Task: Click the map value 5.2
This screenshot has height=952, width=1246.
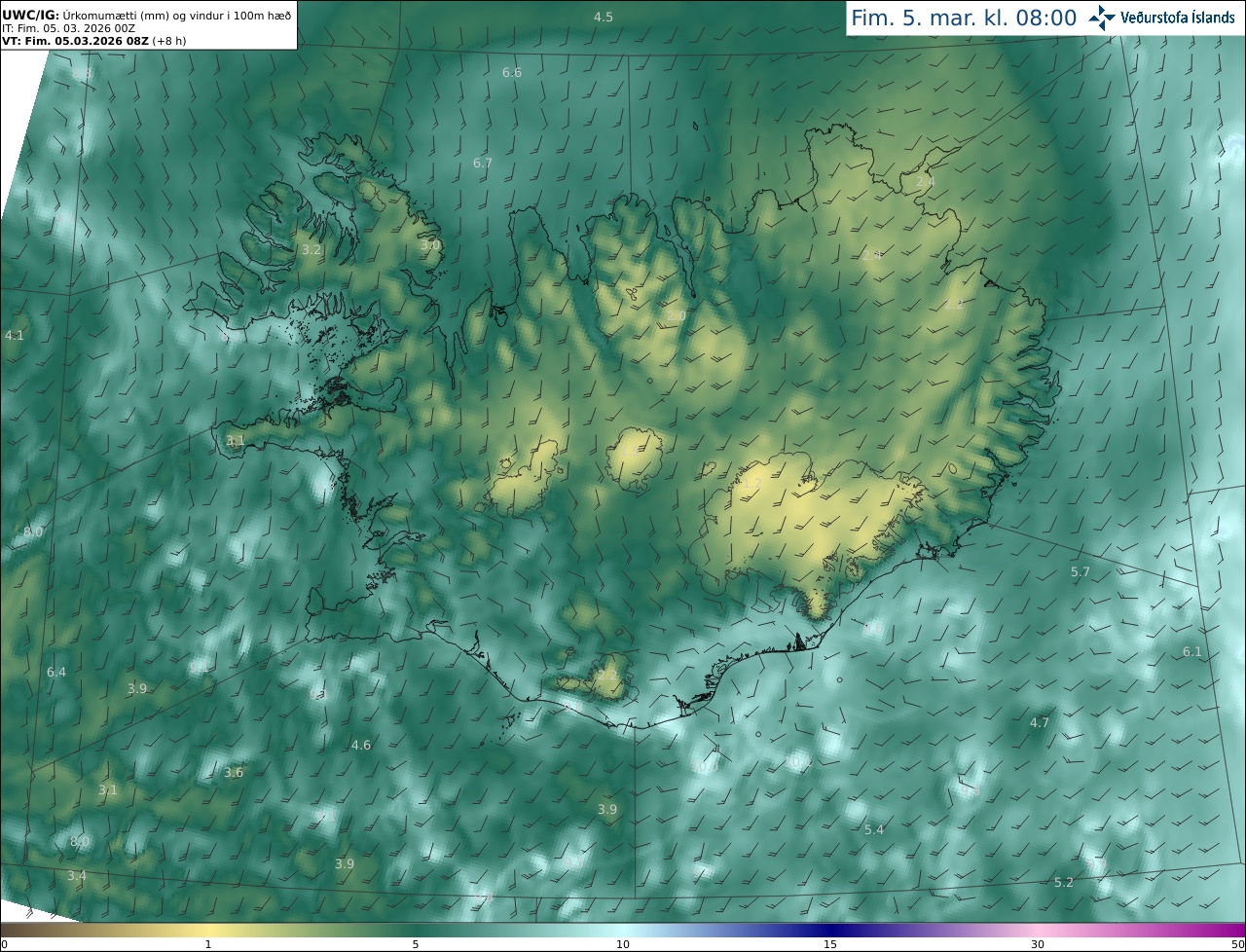Action: click(1064, 882)
